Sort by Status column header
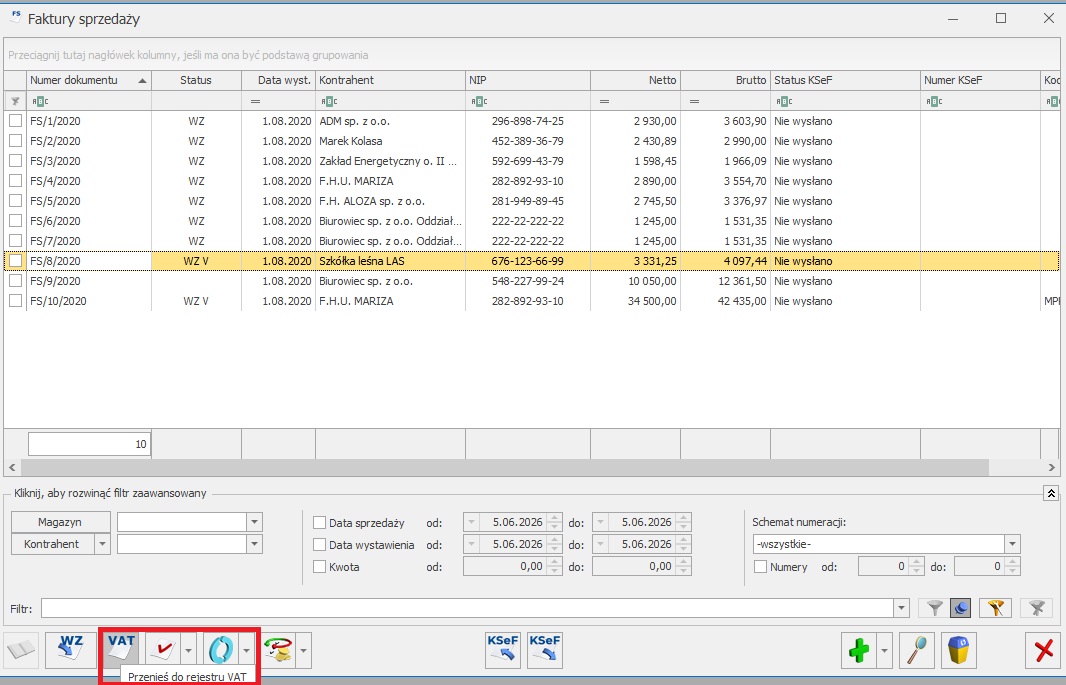Image resolution: width=1066 pixels, height=685 pixels. (x=196, y=80)
